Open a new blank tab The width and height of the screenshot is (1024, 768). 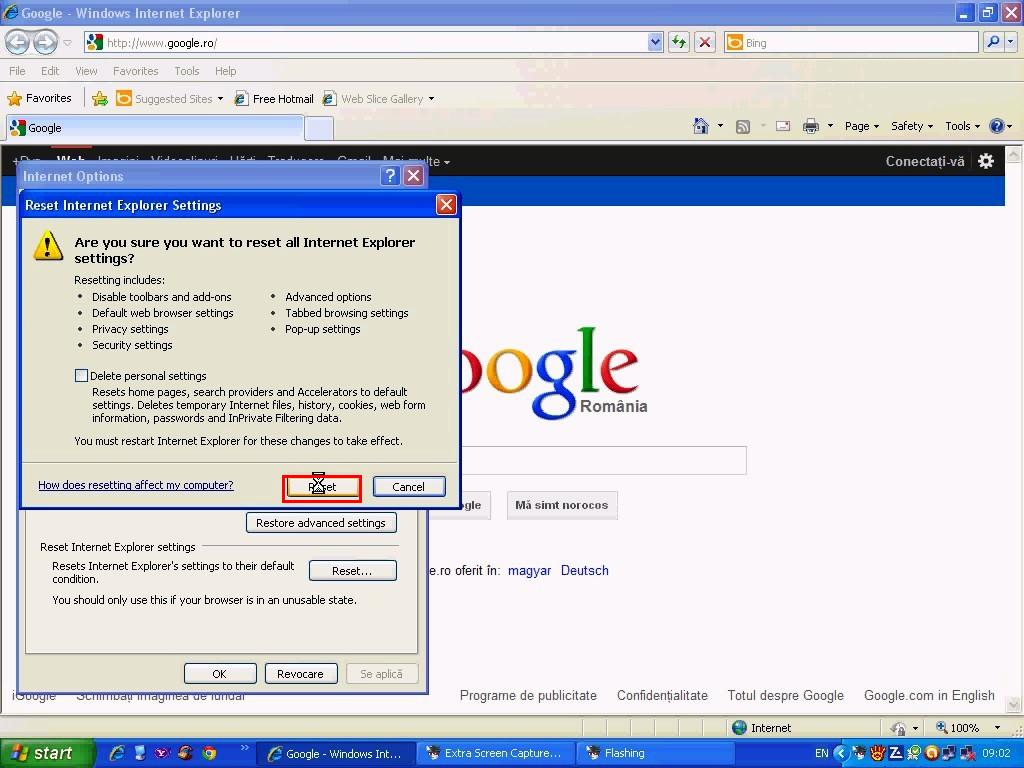tap(319, 129)
